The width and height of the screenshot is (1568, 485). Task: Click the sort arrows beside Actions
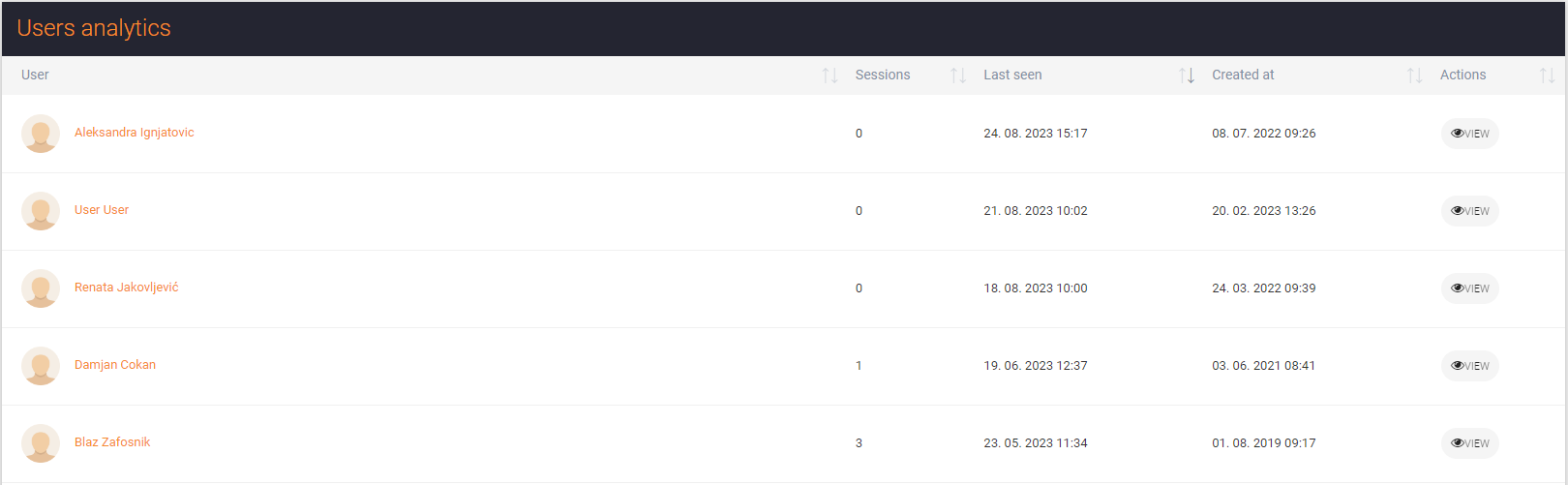[x=1547, y=76]
